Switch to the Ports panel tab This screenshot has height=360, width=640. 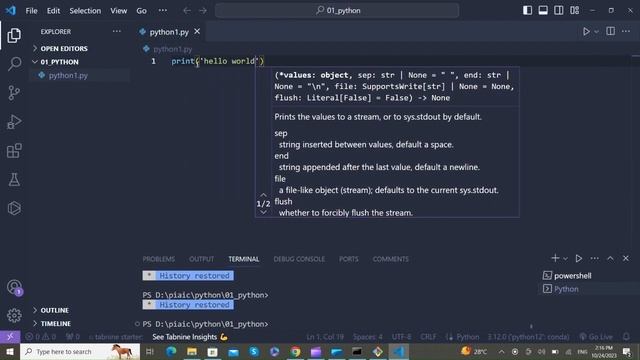tap(349, 259)
